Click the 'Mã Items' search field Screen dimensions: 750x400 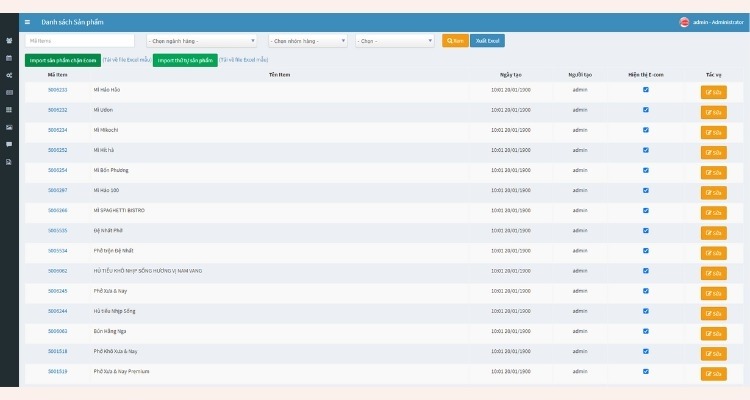[80, 41]
